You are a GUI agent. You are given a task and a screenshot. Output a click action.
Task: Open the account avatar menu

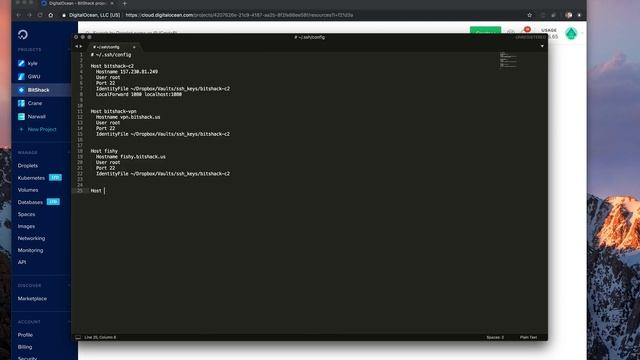571,33
